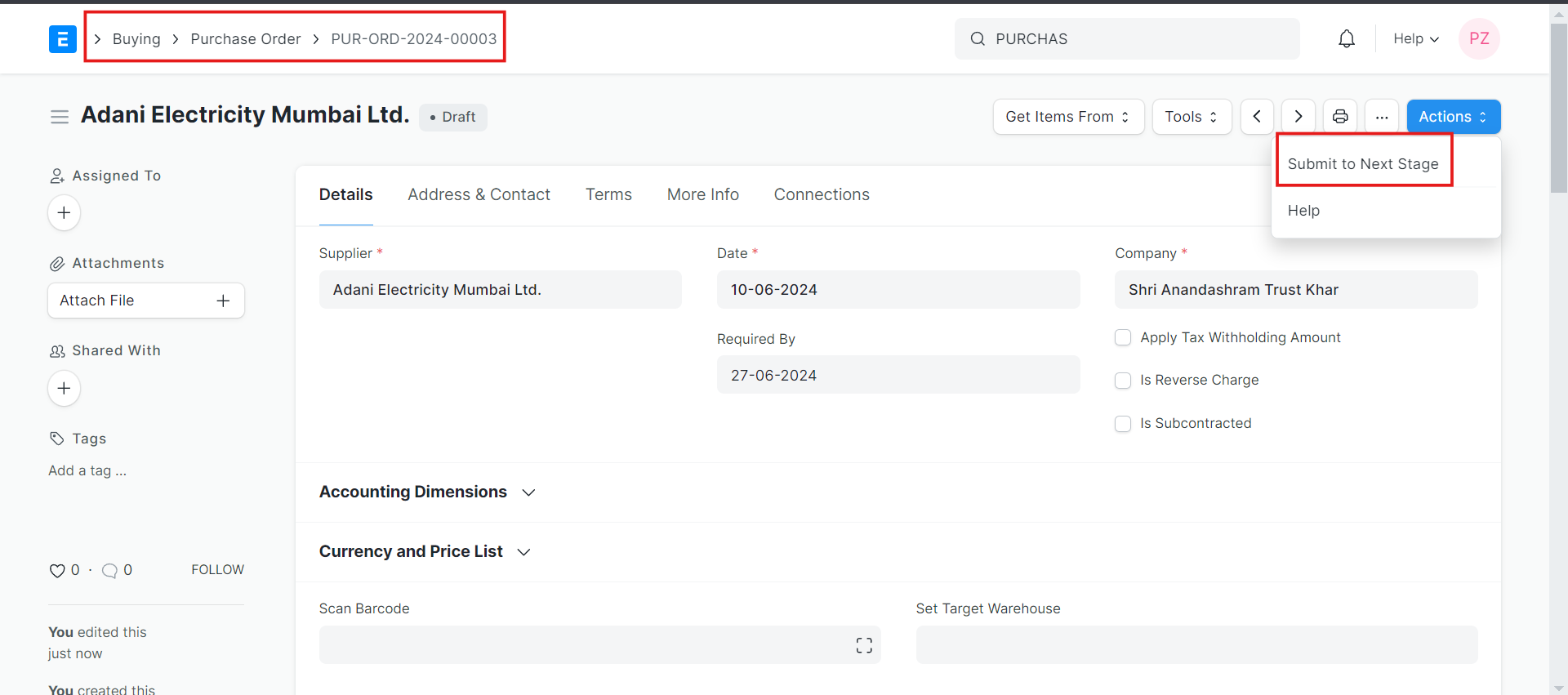The image size is (1568, 695).
Task: Select Submit to Next Stage
Action: (x=1363, y=164)
